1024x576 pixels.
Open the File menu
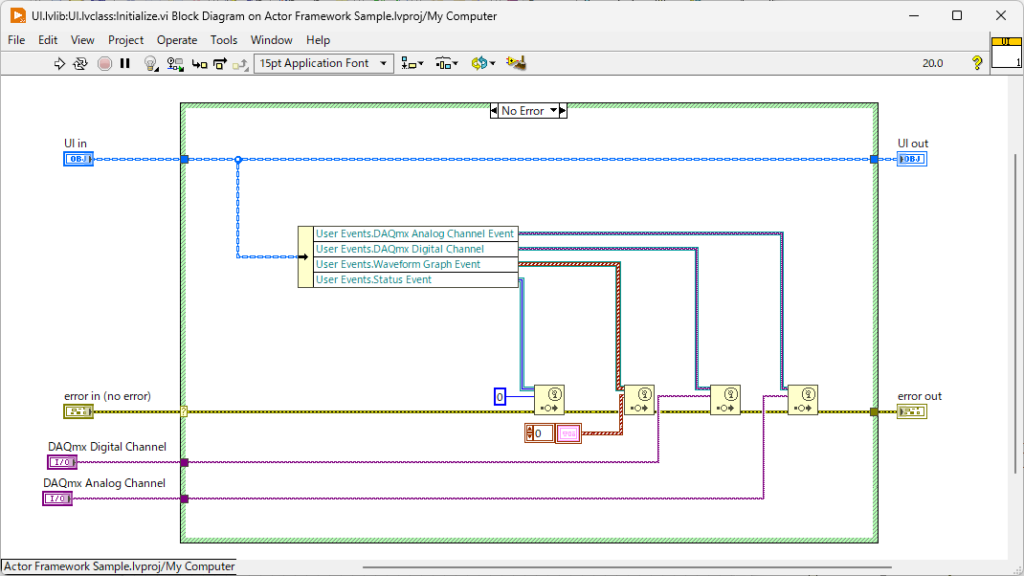pyautogui.click(x=16, y=40)
